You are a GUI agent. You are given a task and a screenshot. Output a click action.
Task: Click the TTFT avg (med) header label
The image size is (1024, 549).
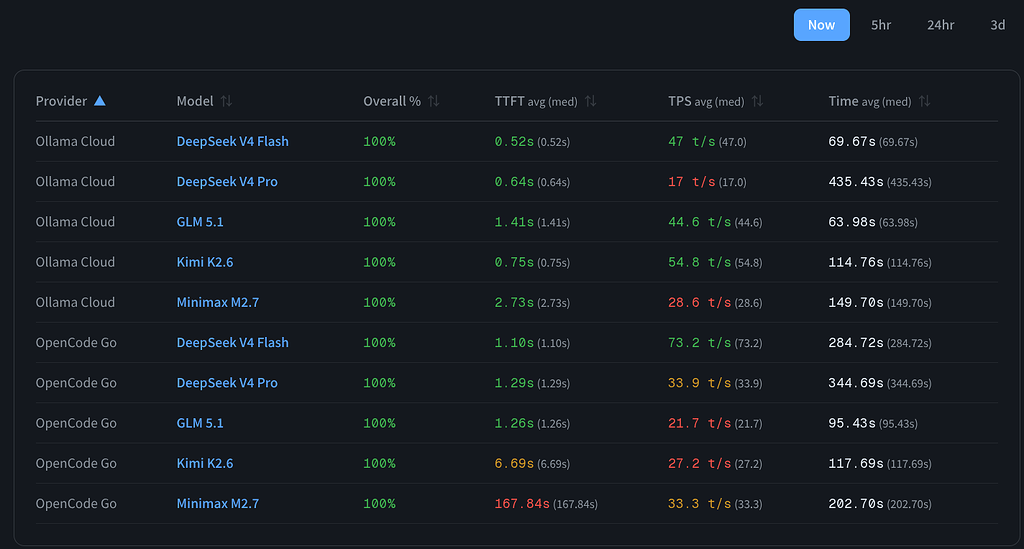[536, 101]
